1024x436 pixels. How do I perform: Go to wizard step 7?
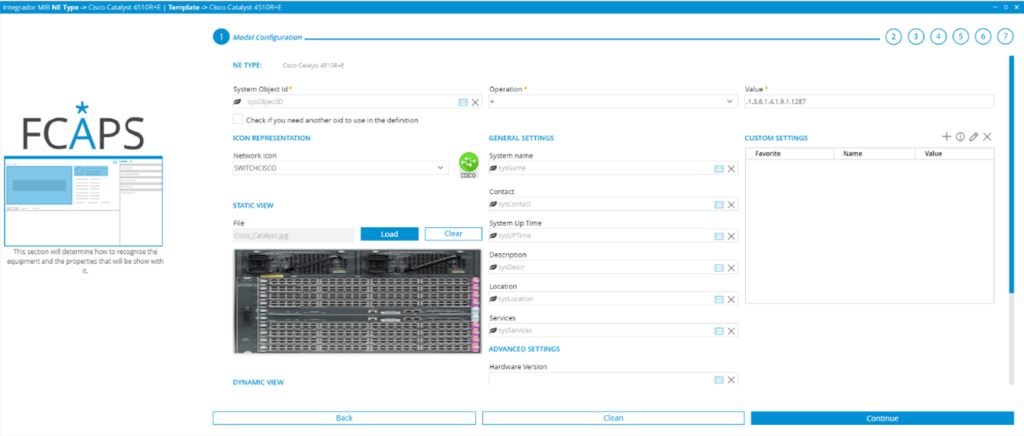1006,37
